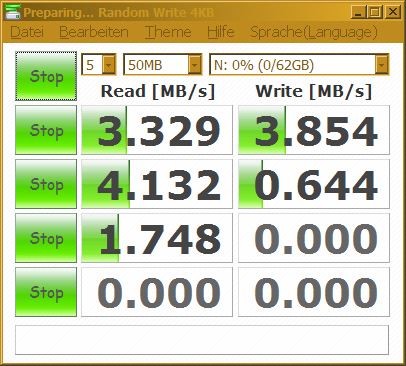This screenshot has height=366, width=406.
Task: Stop the third row test showing 1.748
Action: tap(46, 238)
